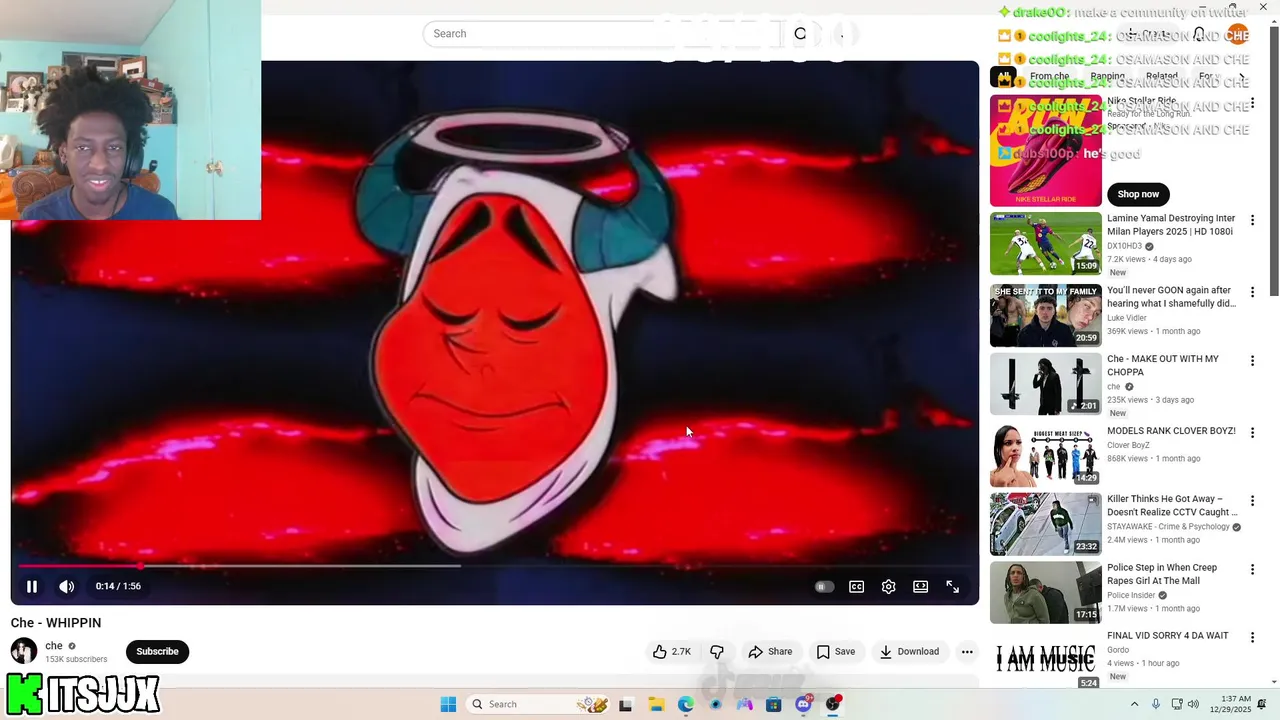Viewport: 1280px width, 720px height.
Task: Open the Nike Stellar Ride ad thumbnail
Action: coord(1045,150)
